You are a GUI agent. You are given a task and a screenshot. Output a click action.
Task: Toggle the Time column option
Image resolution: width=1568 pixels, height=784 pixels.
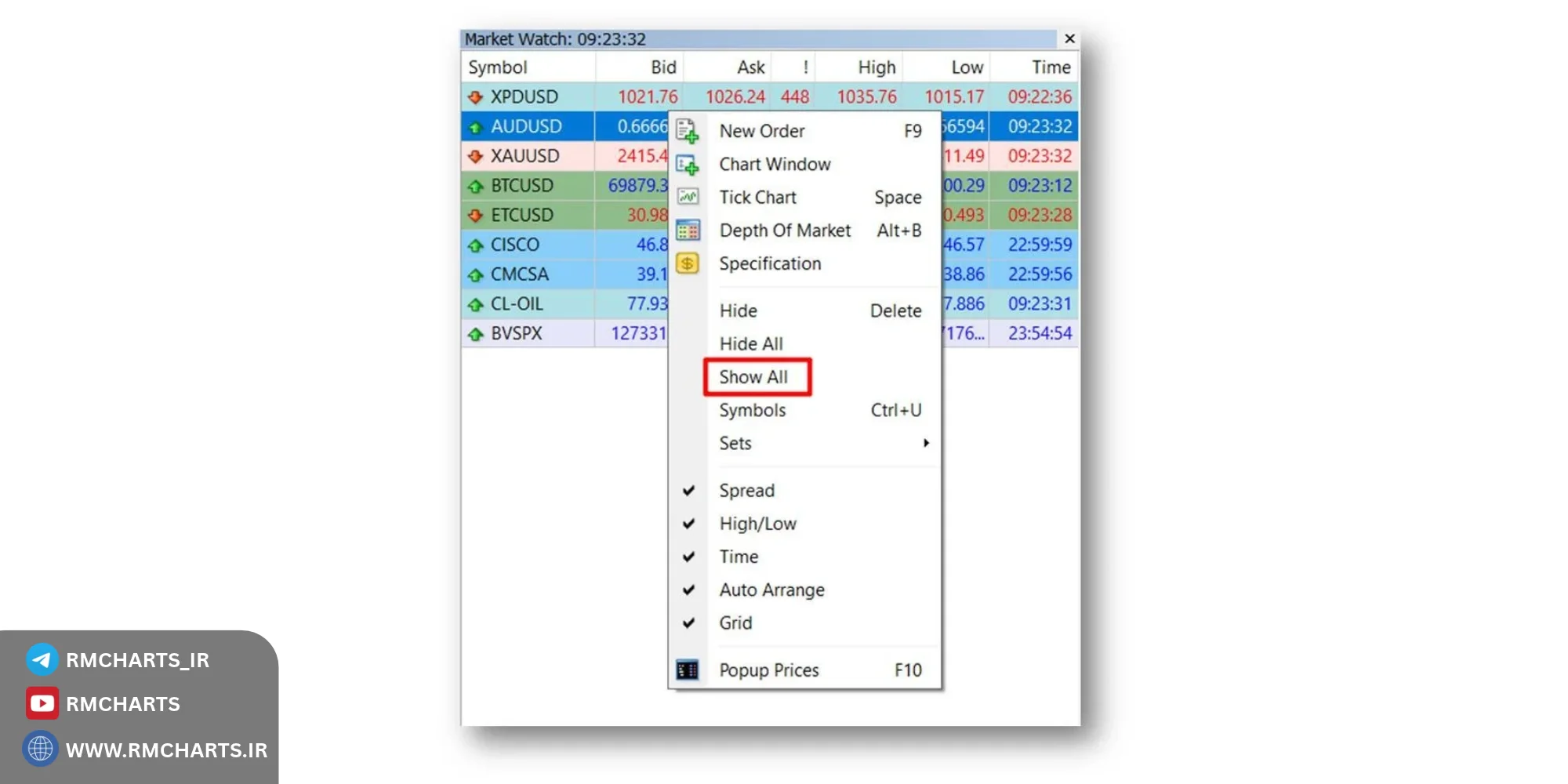coord(805,557)
